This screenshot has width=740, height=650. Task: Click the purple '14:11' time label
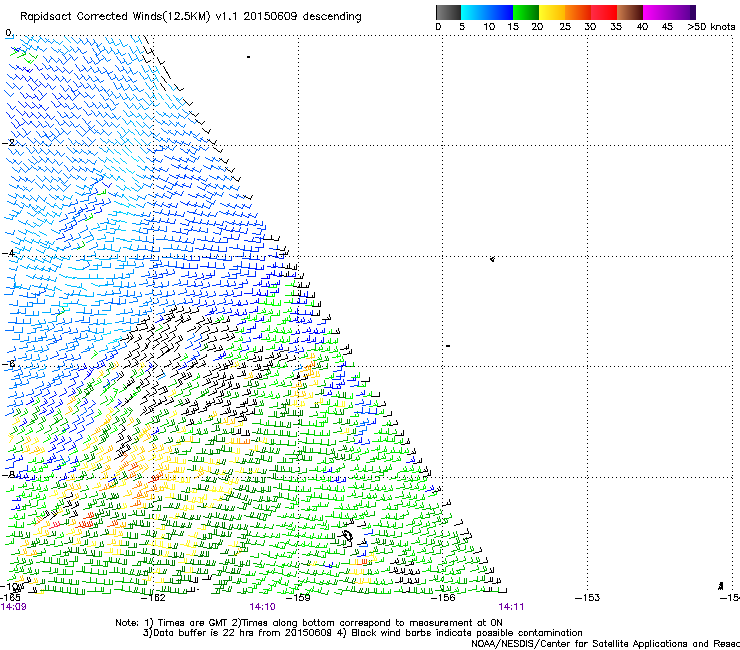click(511, 607)
